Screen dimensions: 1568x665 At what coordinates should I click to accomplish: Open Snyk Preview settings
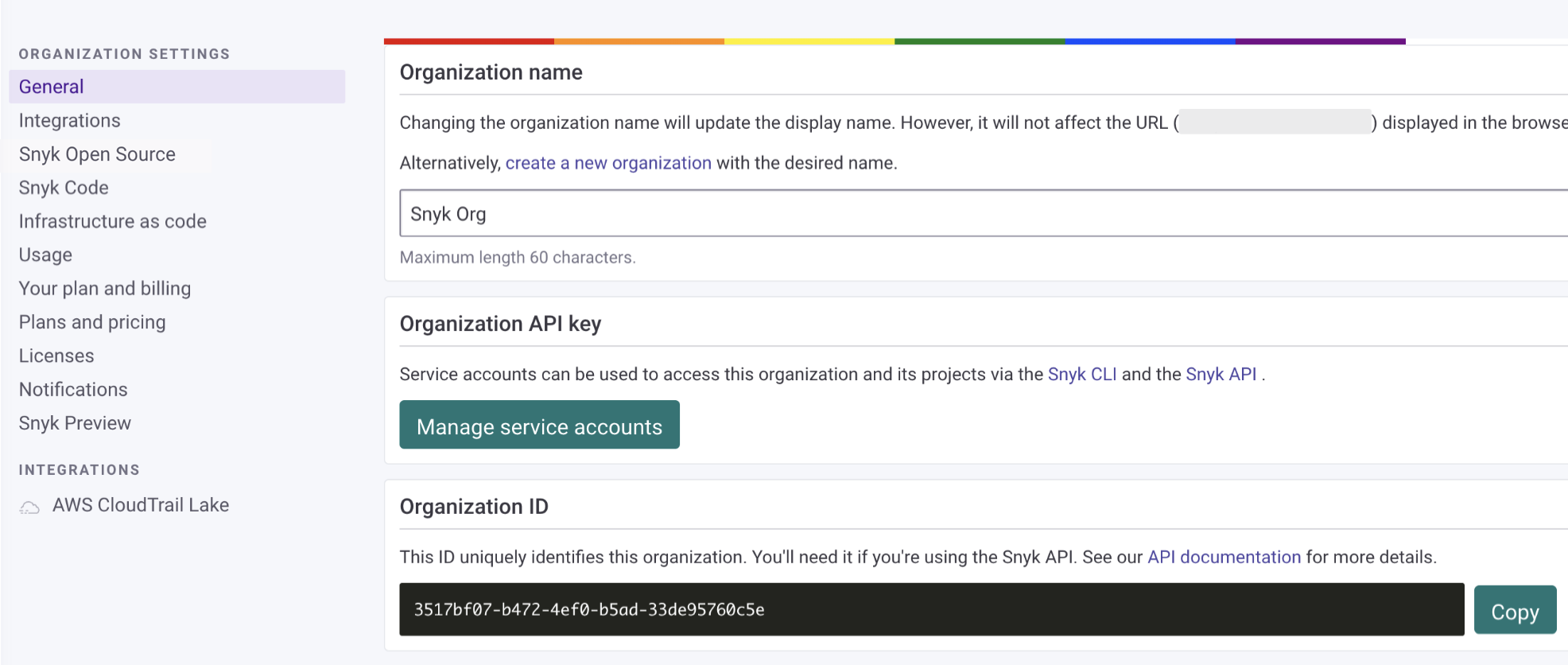tap(75, 423)
